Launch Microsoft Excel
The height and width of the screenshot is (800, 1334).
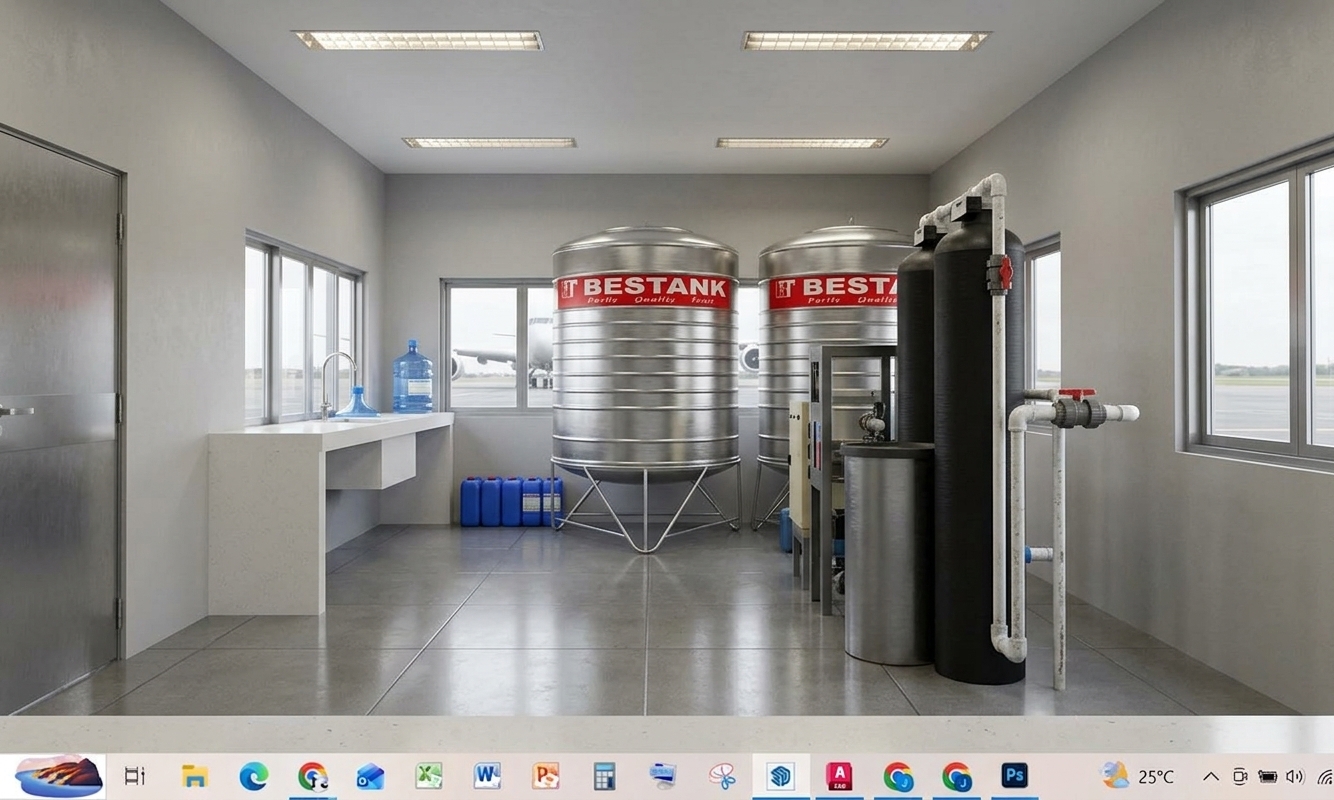coord(429,776)
